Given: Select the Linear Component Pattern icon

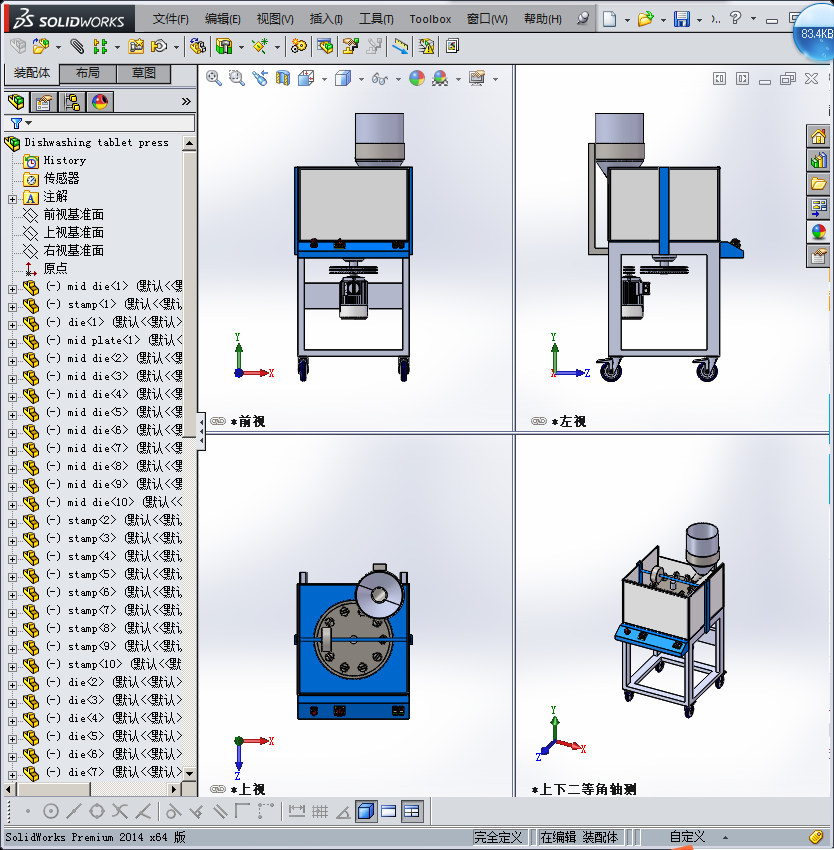Looking at the screenshot, I should coord(100,47).
